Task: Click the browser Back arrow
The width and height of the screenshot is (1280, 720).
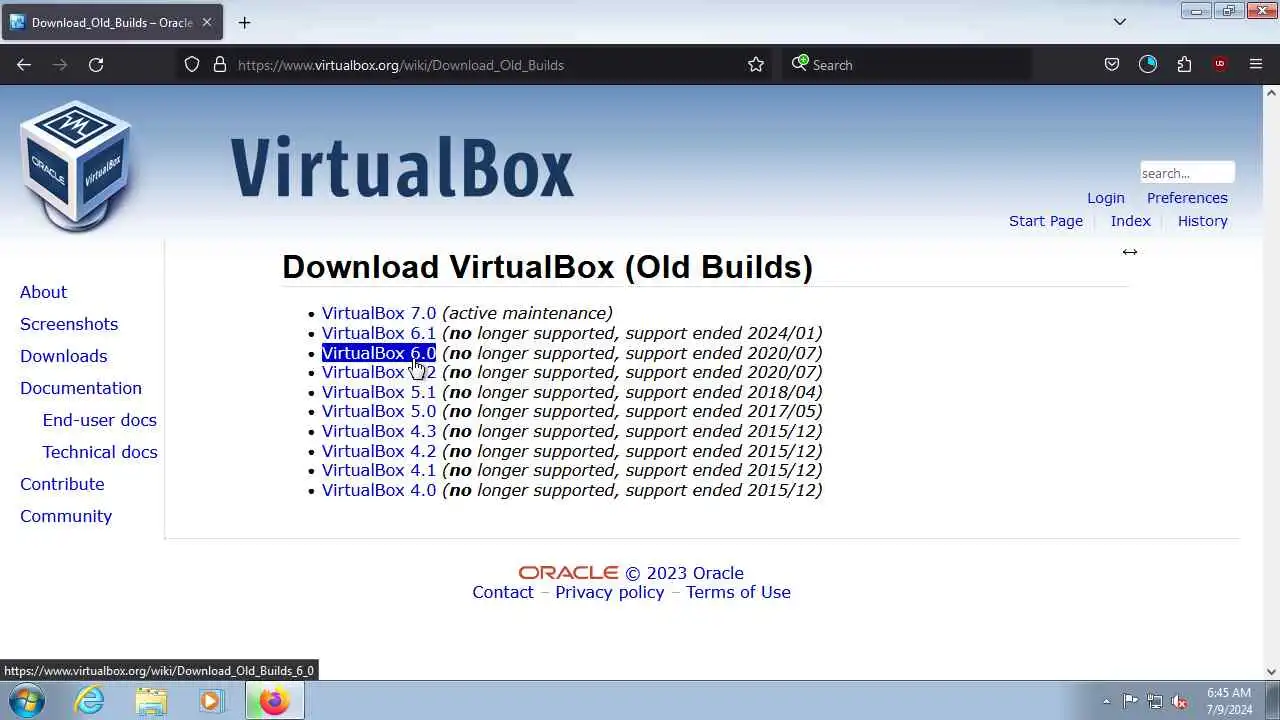Action: point(24,64)
